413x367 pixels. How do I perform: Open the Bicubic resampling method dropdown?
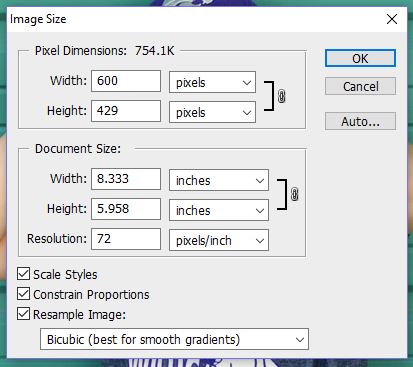coord(174,339)
